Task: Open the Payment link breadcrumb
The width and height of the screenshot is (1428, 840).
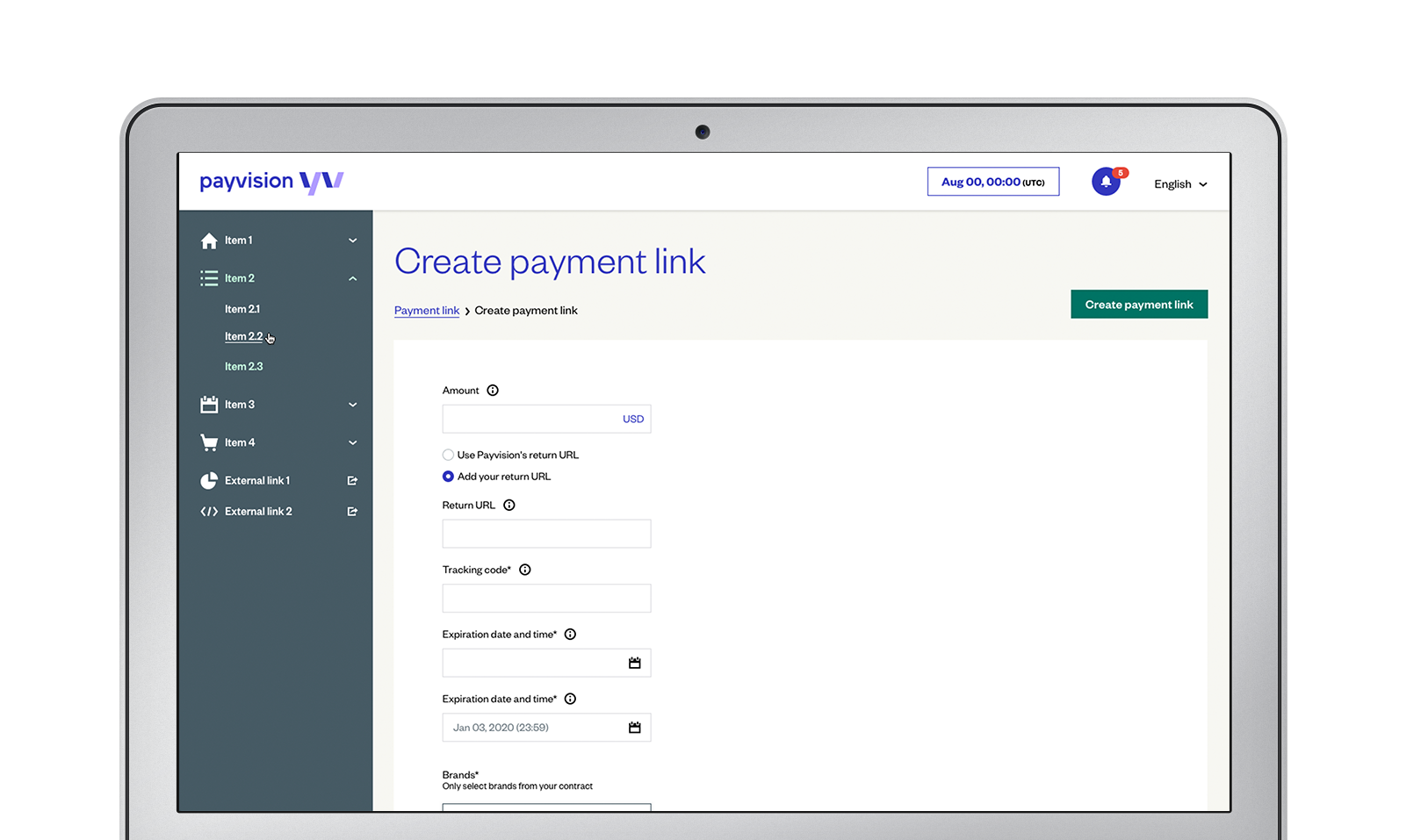Action: tap(427, 310)
